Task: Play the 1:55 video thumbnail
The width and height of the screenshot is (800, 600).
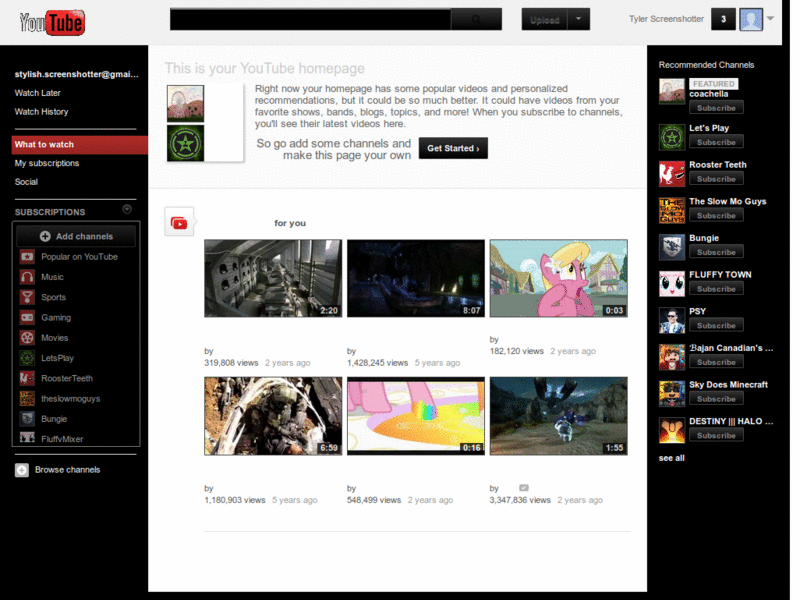Action: click(x=559, y=416)
